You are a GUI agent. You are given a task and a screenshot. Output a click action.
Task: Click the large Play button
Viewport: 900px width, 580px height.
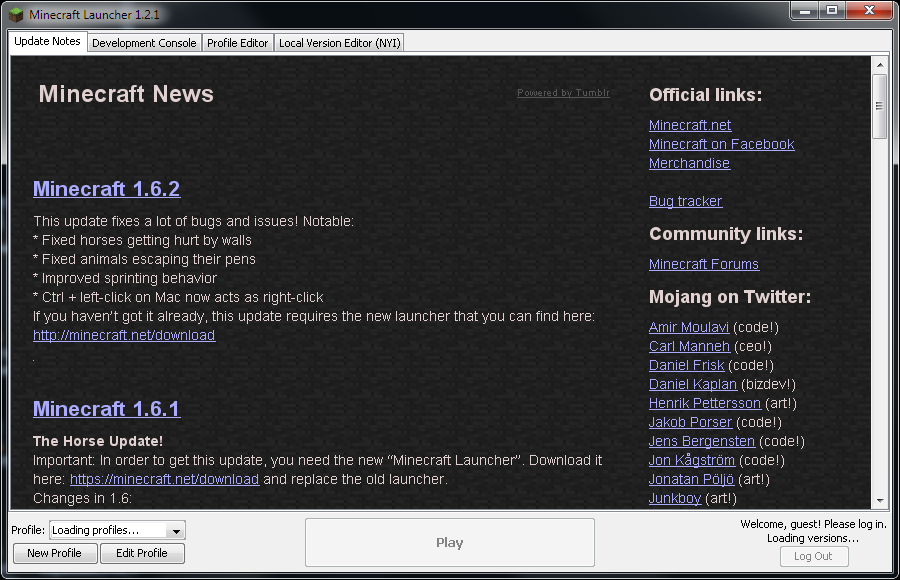click(x=449, y=543)
